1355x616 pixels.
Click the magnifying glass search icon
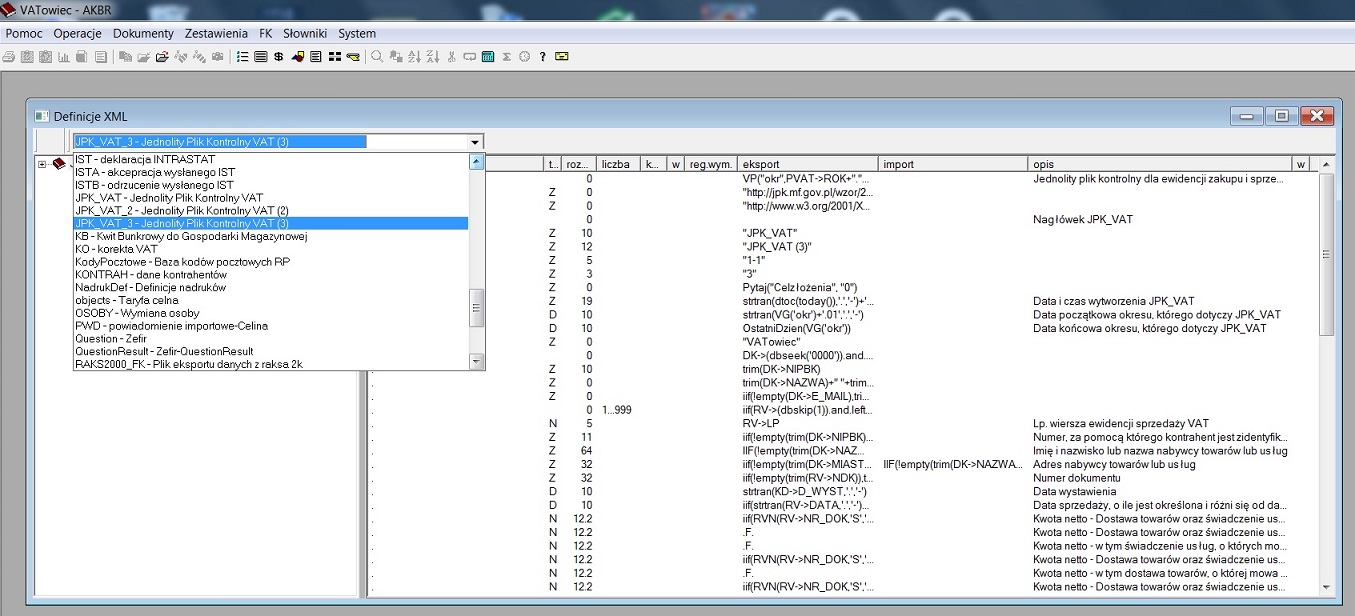(x=378, y=57)
